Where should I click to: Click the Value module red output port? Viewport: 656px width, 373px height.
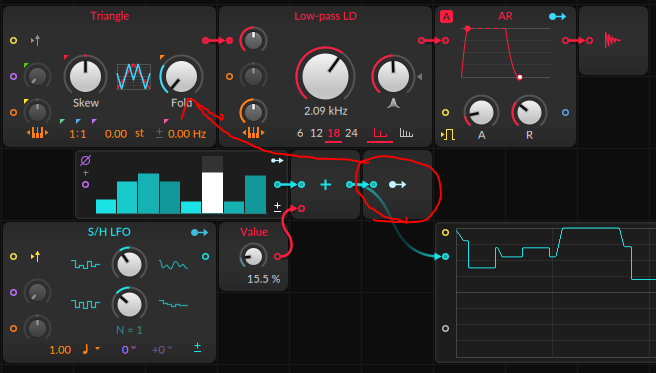[277, 256]
